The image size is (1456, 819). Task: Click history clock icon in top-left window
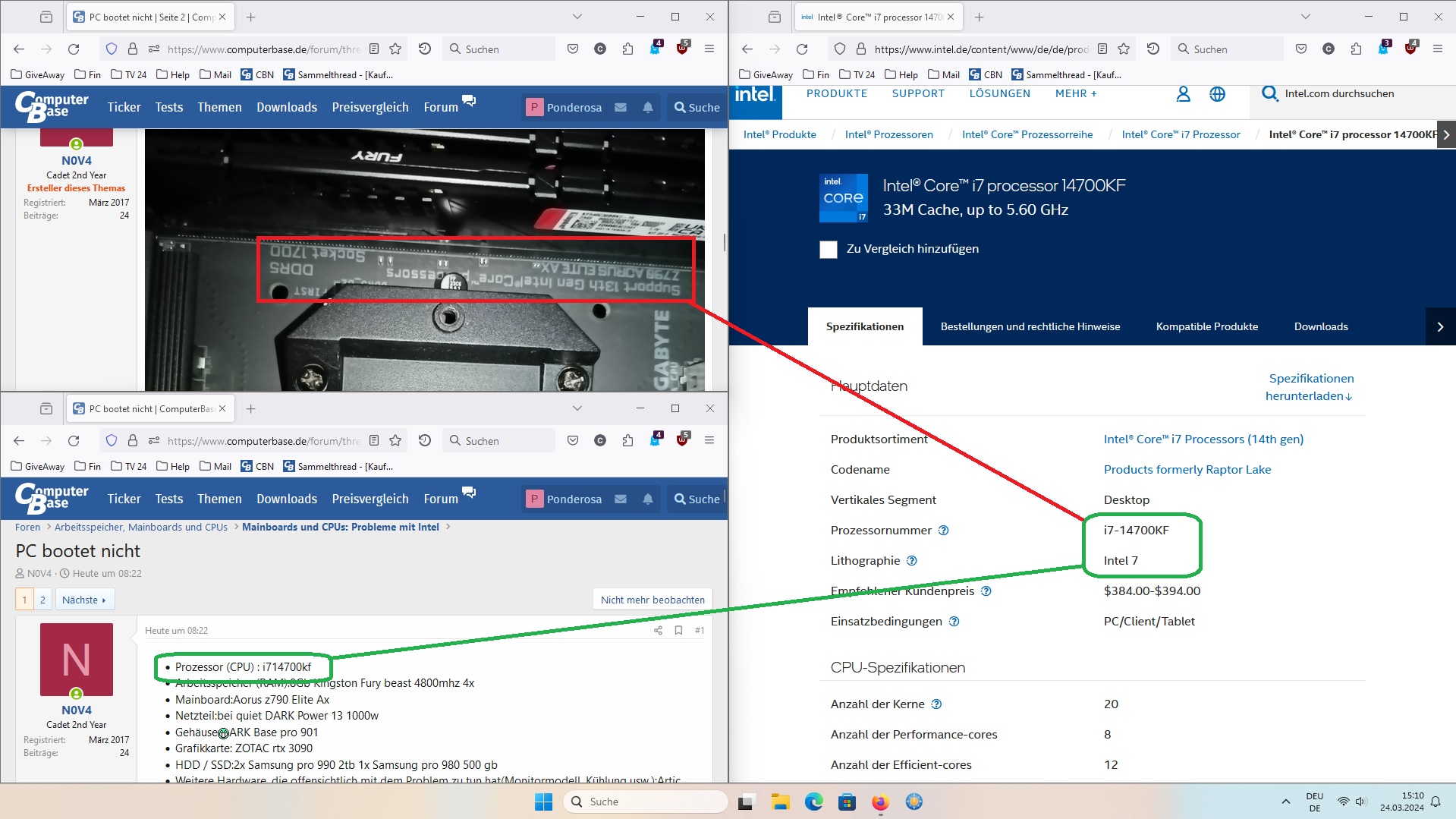[425, 49]
